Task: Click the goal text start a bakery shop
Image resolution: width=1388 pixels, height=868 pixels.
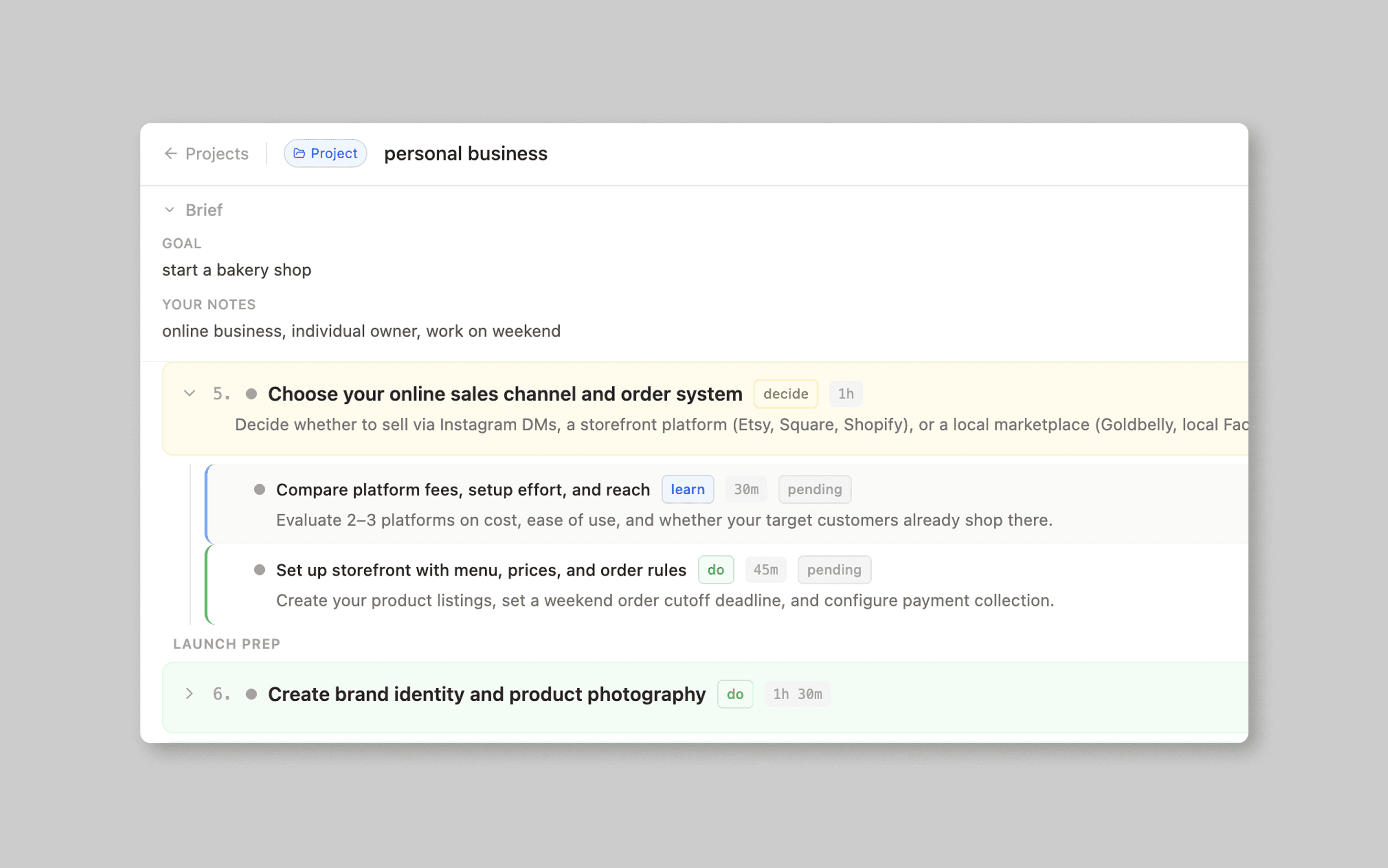Action: (x=237, y=270)
